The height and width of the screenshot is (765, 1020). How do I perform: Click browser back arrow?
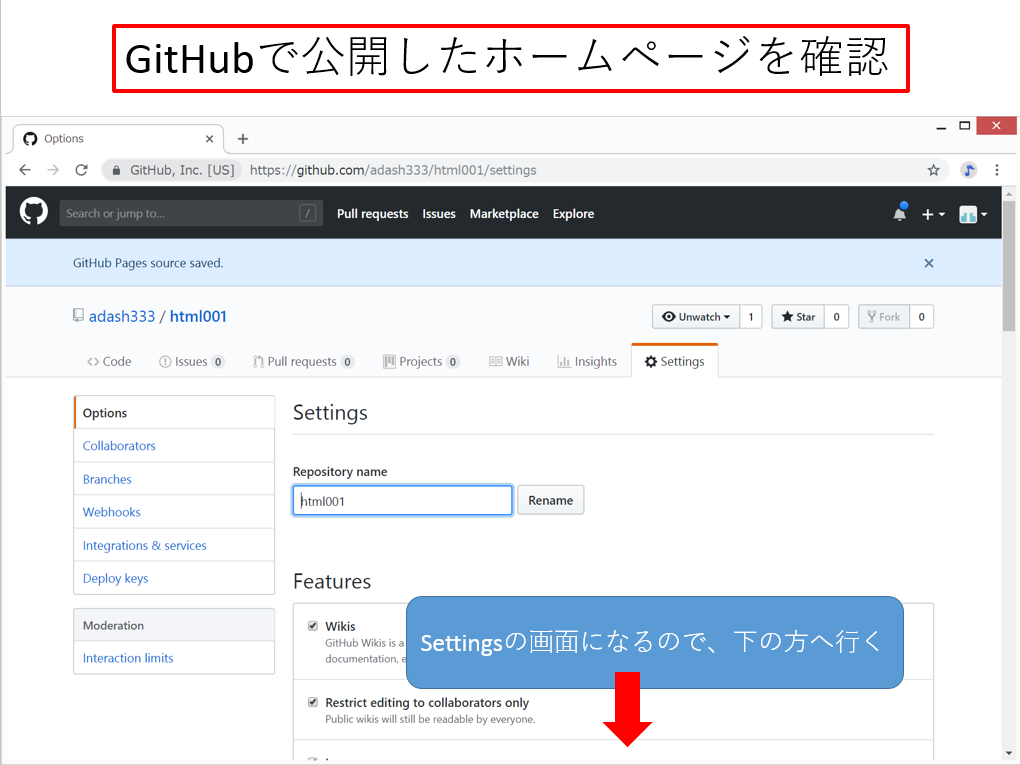point(26,170)
